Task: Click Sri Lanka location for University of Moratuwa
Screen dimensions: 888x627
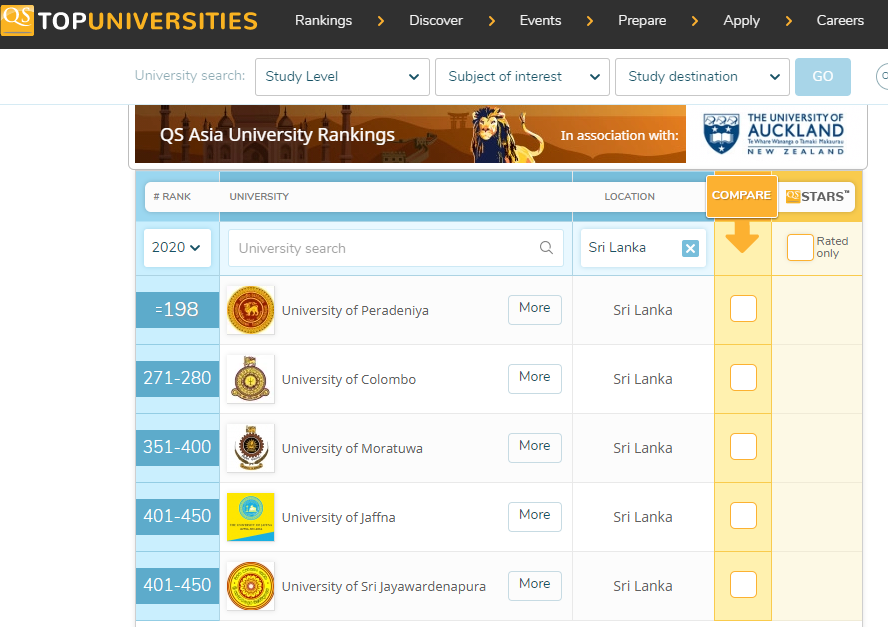Action: point(643,448)
